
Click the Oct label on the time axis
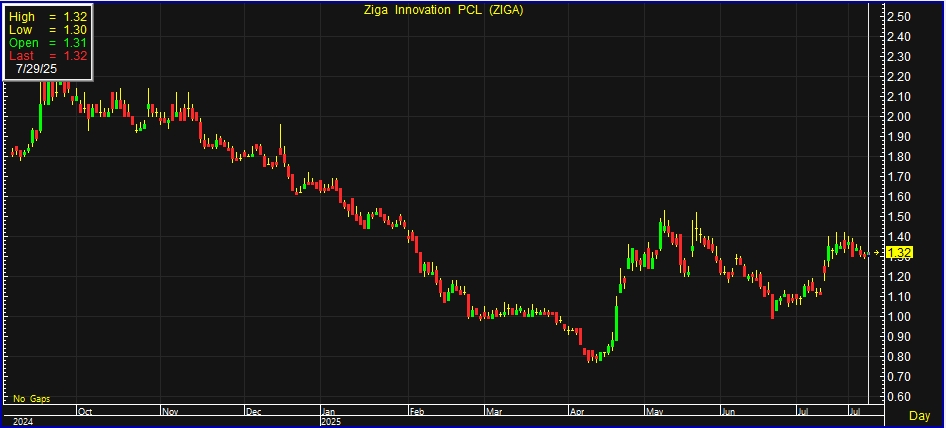[x=86, y=412]
